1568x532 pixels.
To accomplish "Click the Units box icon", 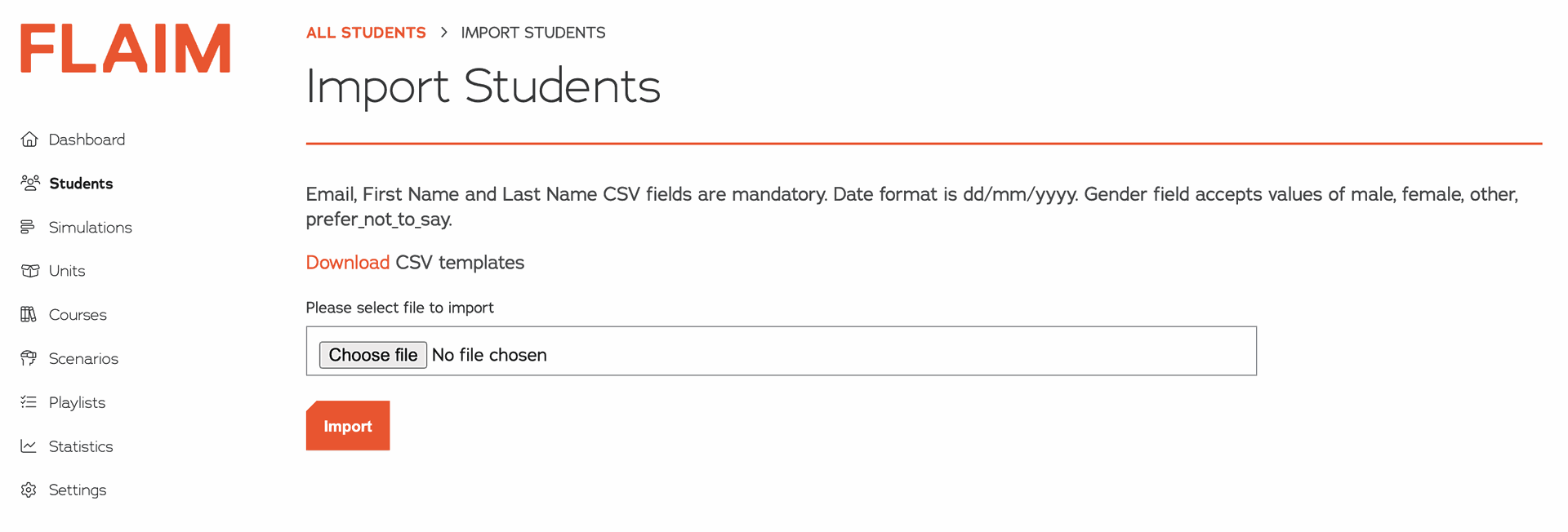I will (x=30, y=271).
